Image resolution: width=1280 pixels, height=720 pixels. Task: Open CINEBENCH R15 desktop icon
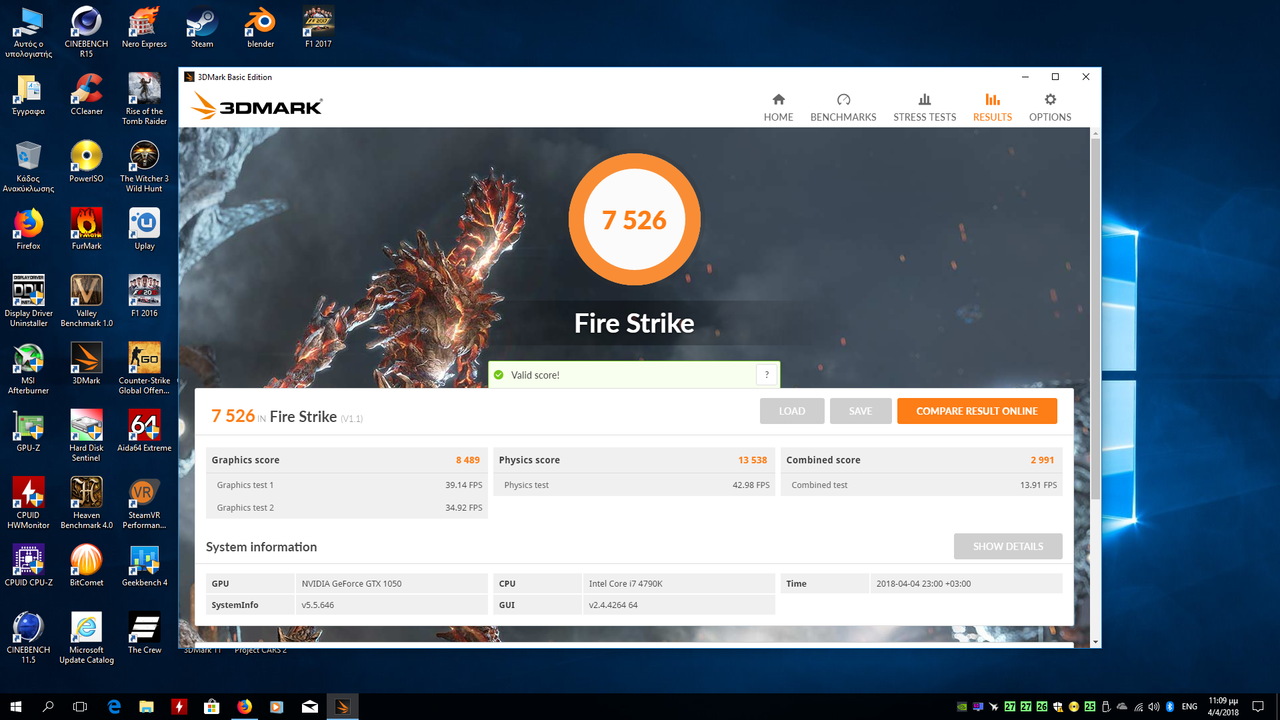pyautogui.click(x=86, y=32)
